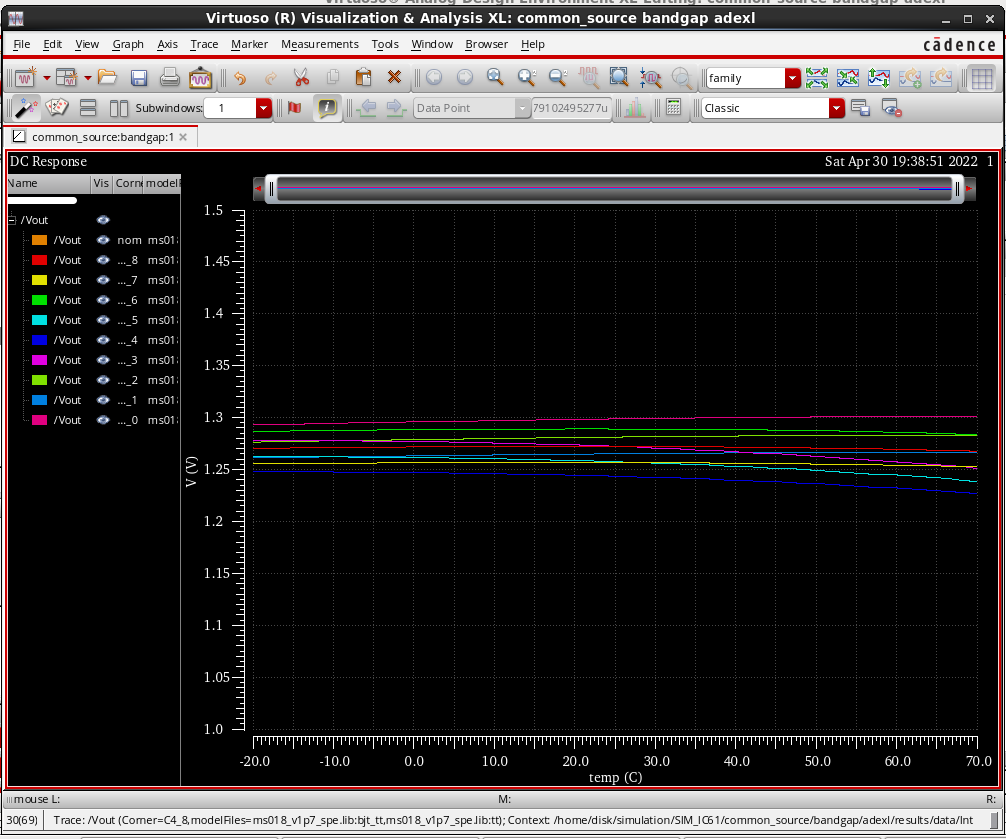This screenshot has height=839, width=1006.
Task: Open the family dropdown list
Action: (793, 78)
